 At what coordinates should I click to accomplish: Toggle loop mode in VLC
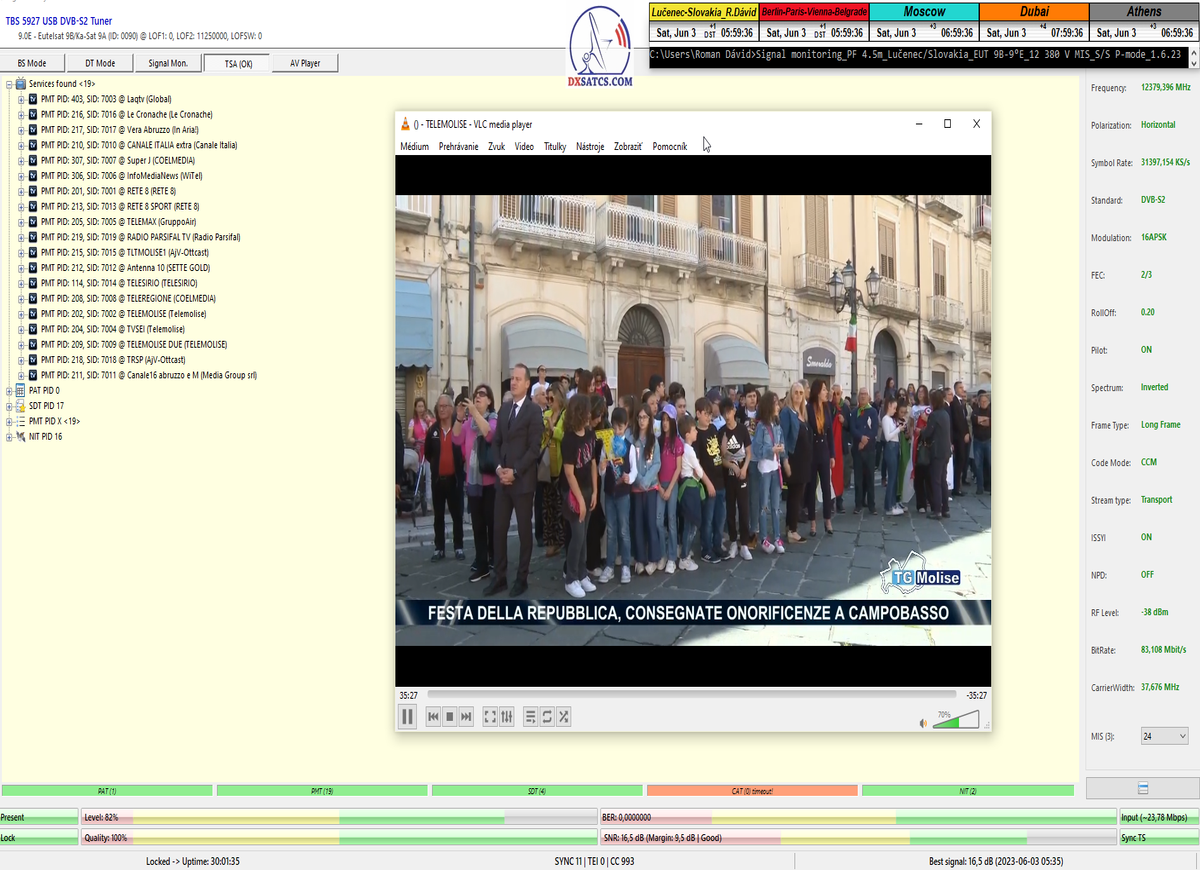click(547, 716)
